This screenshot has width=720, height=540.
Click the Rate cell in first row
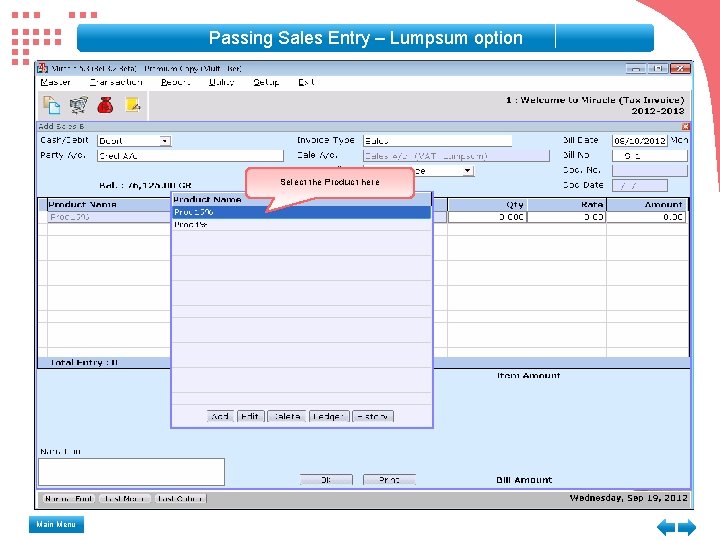pos(567,217)
